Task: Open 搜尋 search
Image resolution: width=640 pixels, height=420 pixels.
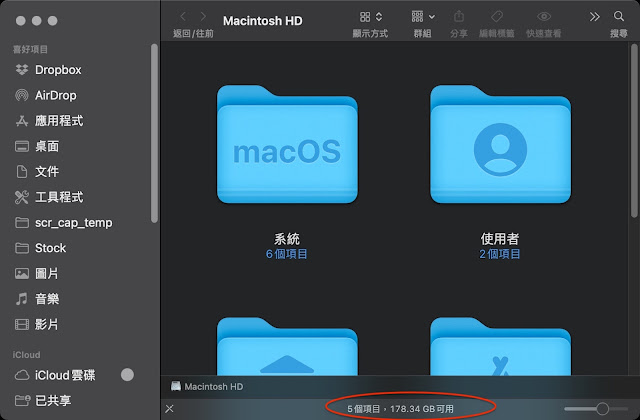Action: (619, 16)
